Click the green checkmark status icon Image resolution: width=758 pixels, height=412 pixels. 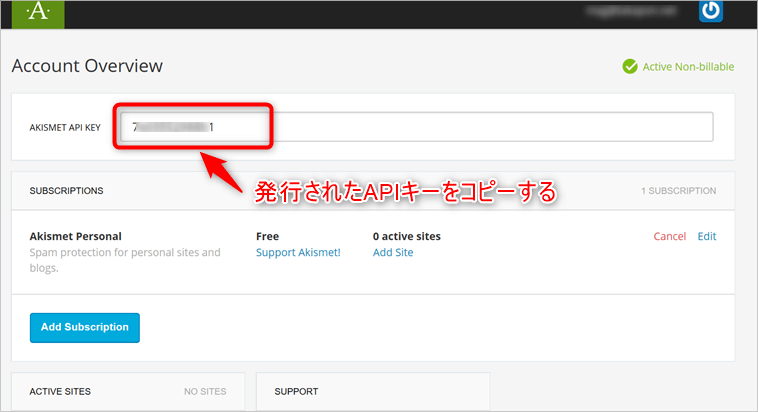(x=630, y=67)
